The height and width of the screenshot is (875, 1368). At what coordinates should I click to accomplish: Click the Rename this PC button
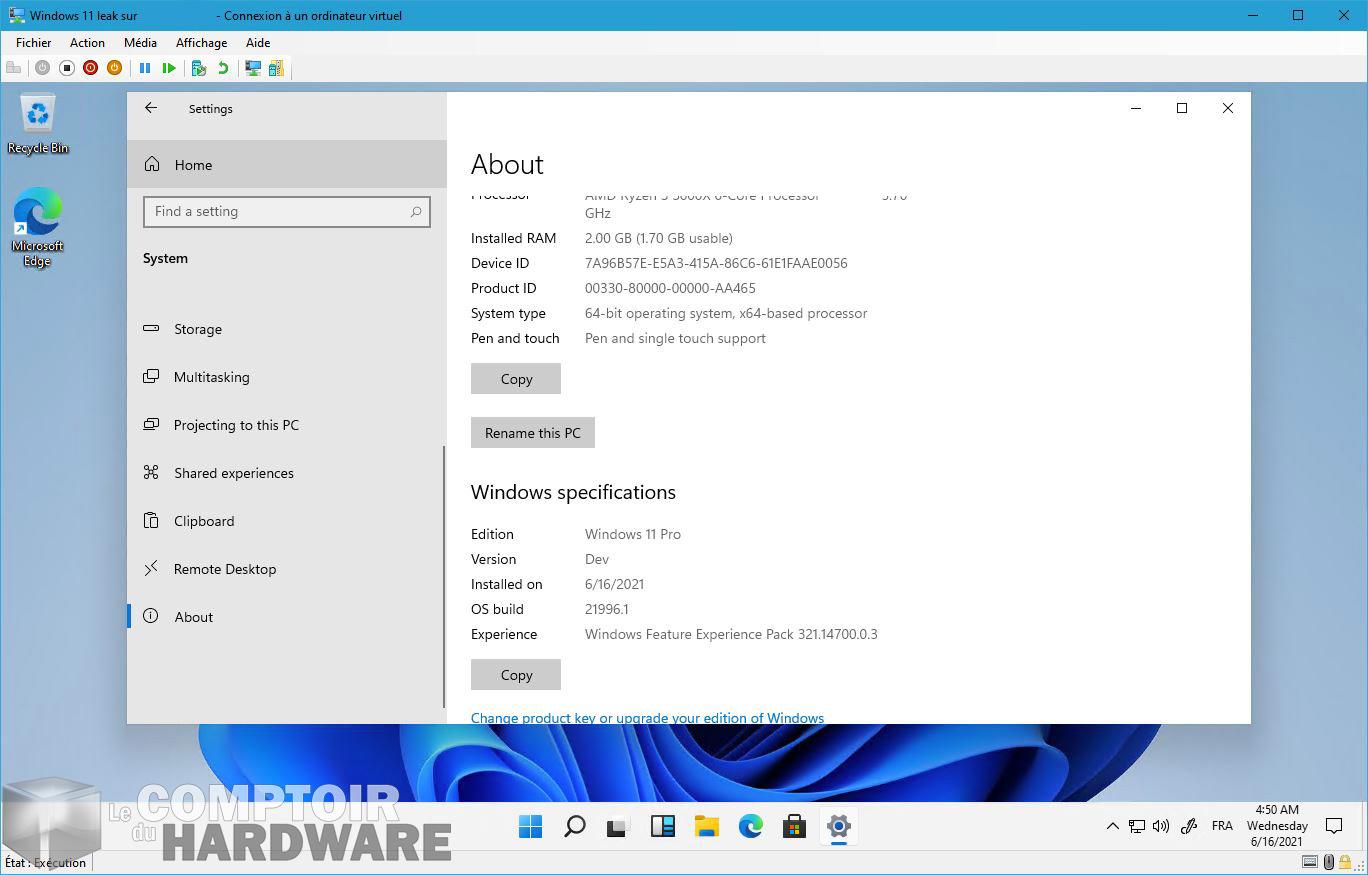coord(532,433)
